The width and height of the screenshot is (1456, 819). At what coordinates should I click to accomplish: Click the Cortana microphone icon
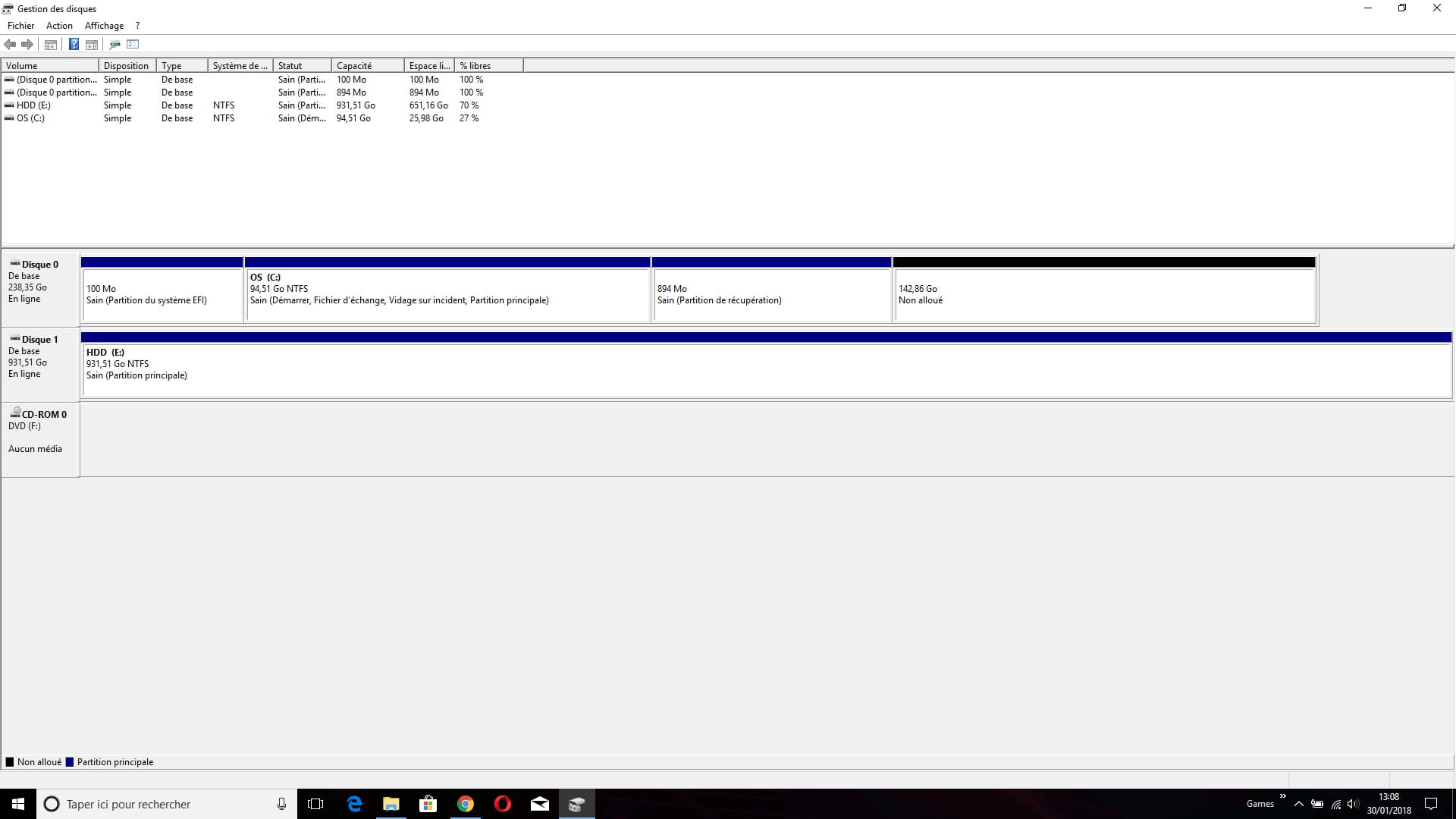coord(281,804)
